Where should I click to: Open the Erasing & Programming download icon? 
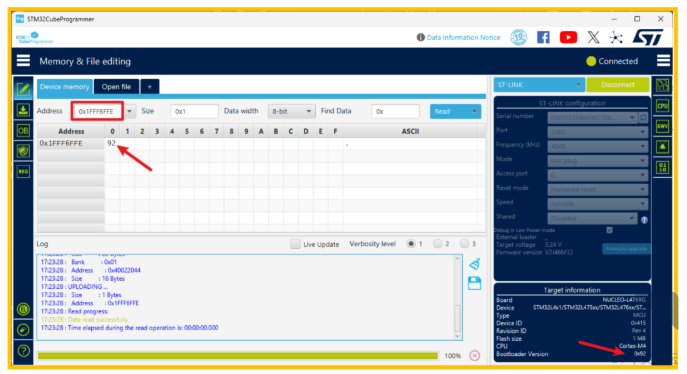(x=23, y=109)
